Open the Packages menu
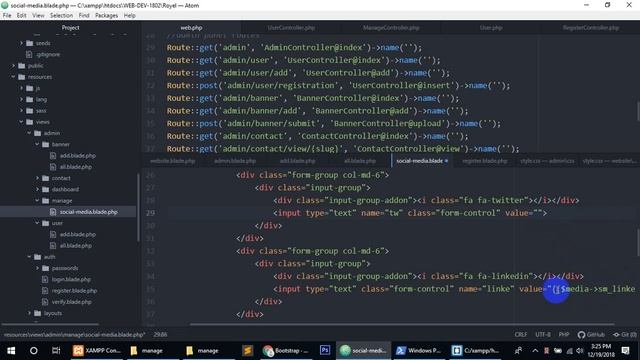Viewport: 640px width, 360px height. click(107, 16)
